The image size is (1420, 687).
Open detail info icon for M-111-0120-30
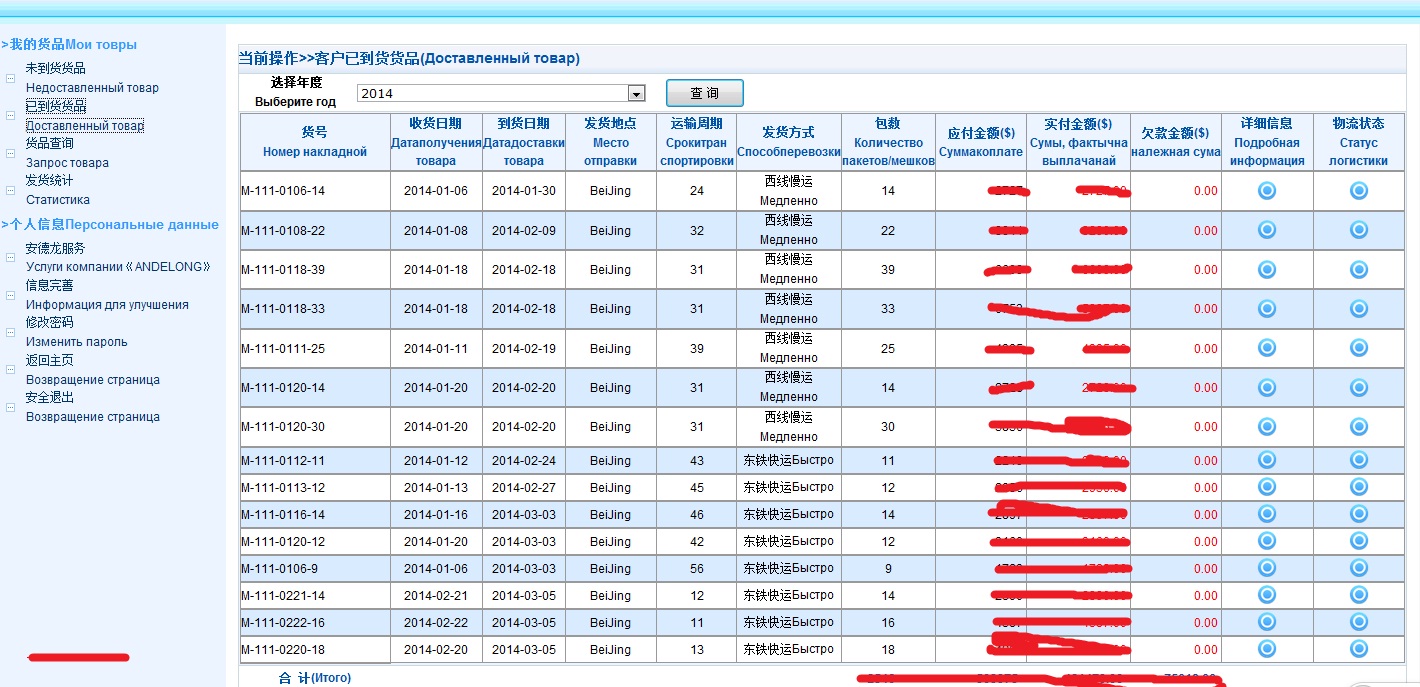[1267, 427]
